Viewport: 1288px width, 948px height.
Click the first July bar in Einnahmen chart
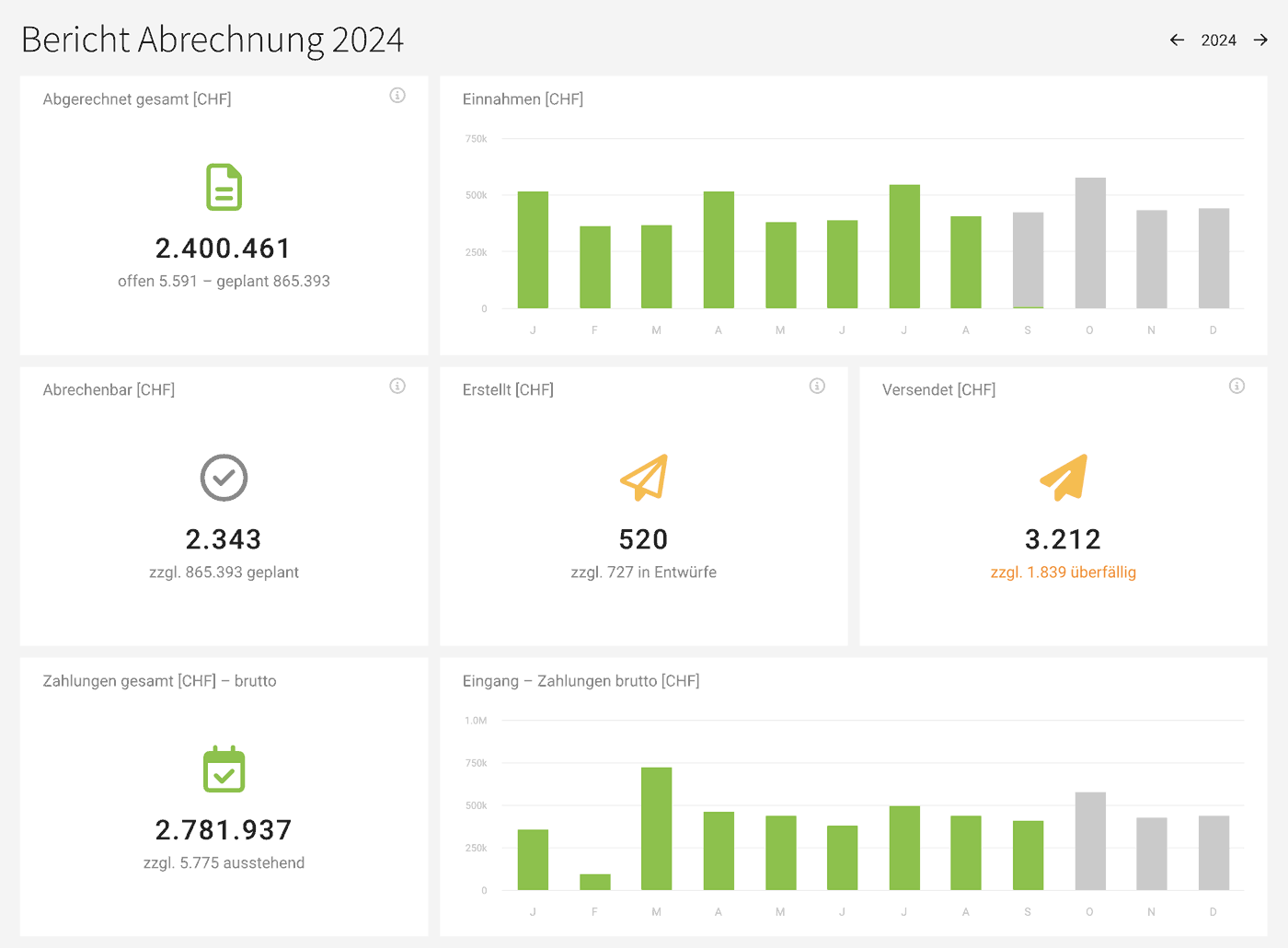904,247
